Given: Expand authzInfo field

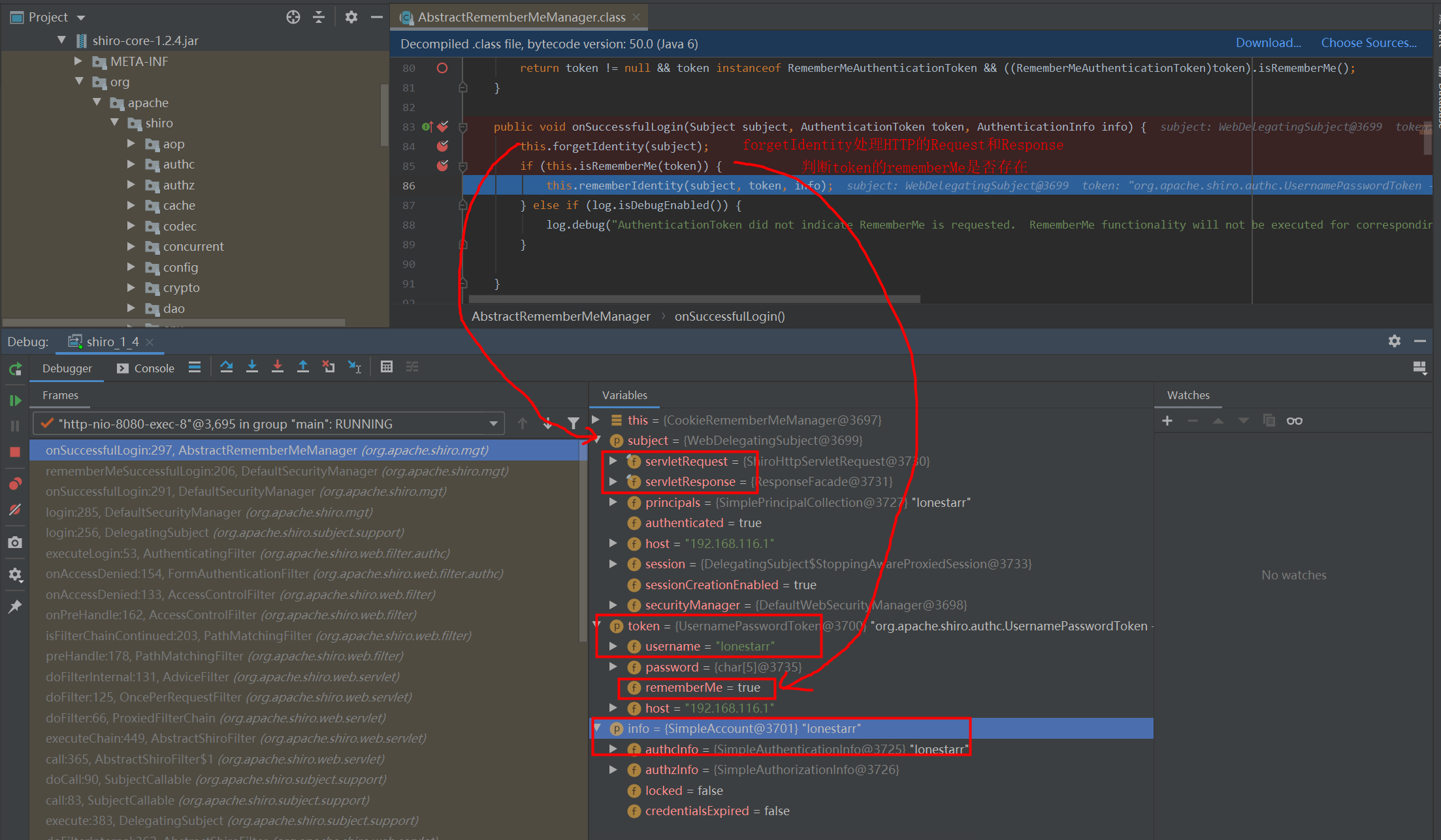Looking at the screenshot, I should (613, 769).
